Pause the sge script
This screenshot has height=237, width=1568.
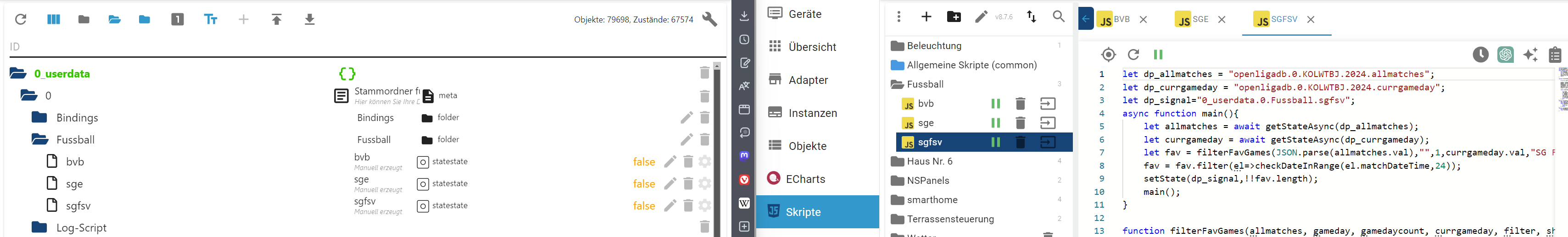[x=995, y=123]
